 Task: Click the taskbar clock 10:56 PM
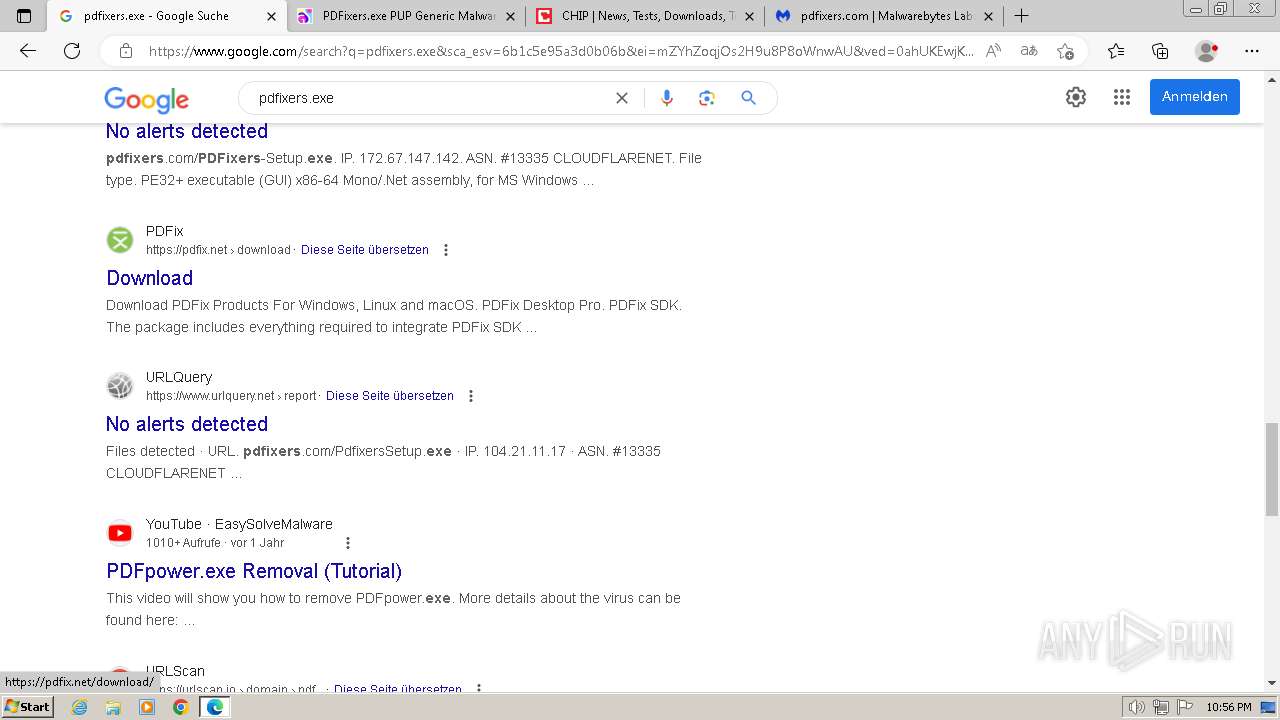1229,707
